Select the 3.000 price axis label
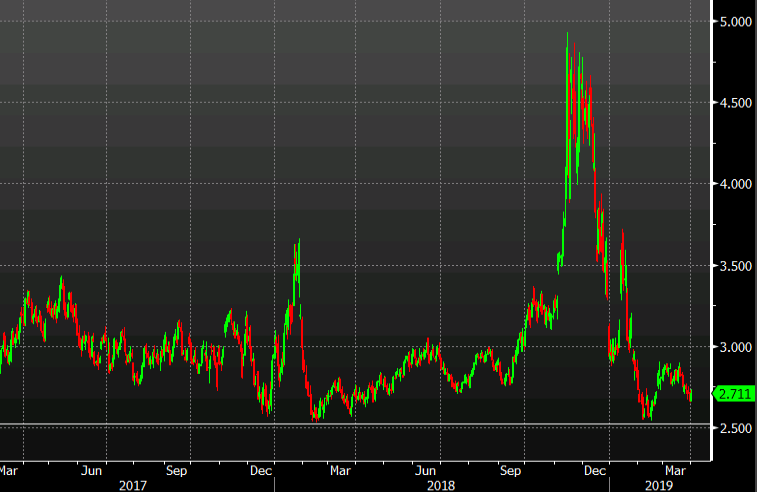Screen dimensions: 757x492 click(x=733, y=347)
